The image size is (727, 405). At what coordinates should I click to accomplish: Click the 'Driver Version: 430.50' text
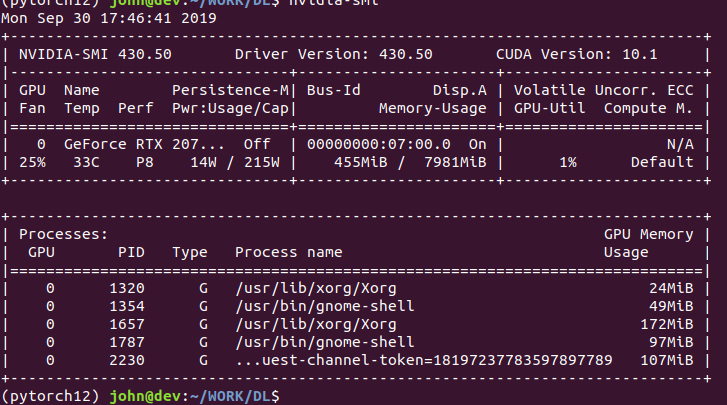coord(333,54)
